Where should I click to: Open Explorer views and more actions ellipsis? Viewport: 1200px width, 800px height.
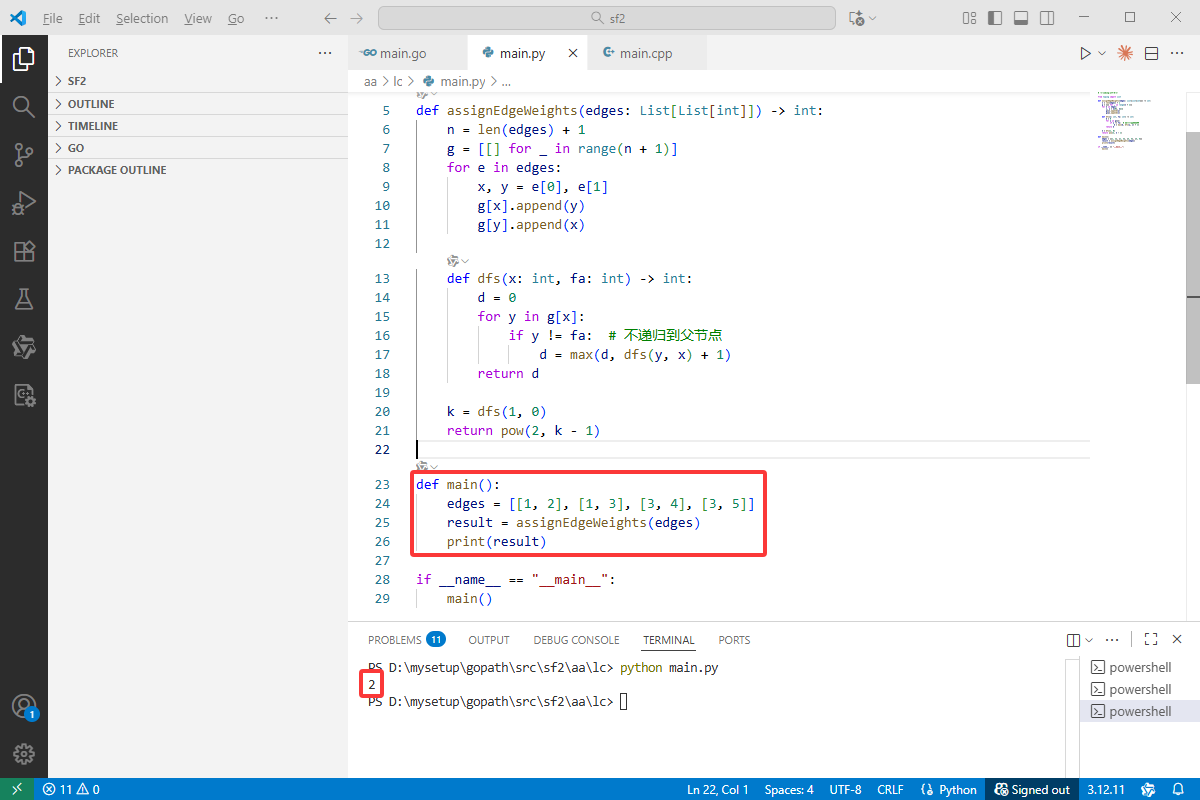324,53
